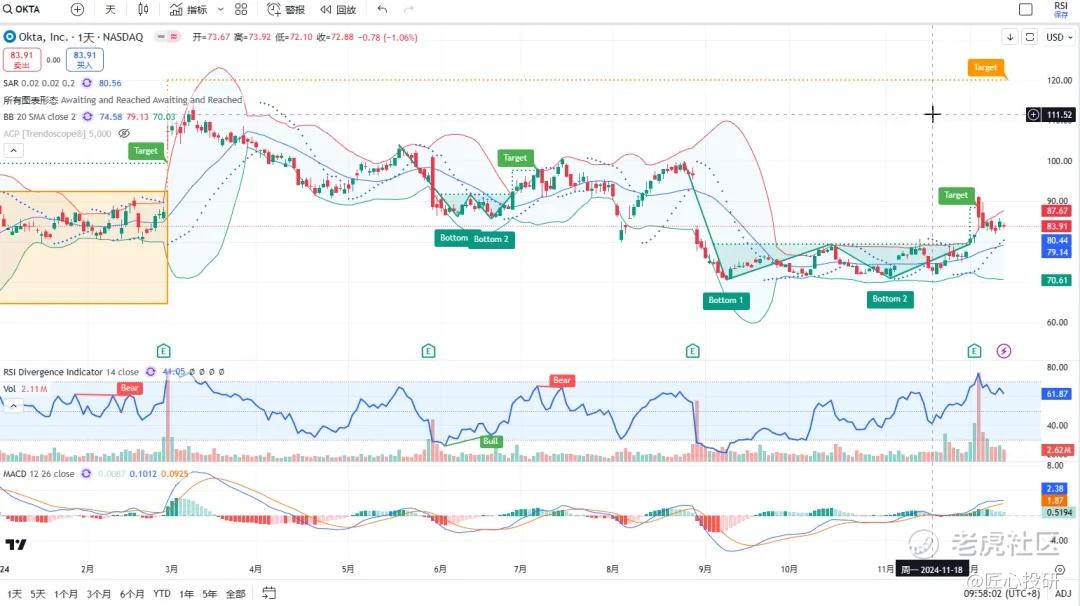Select the 5天 time range

[38, 594]
